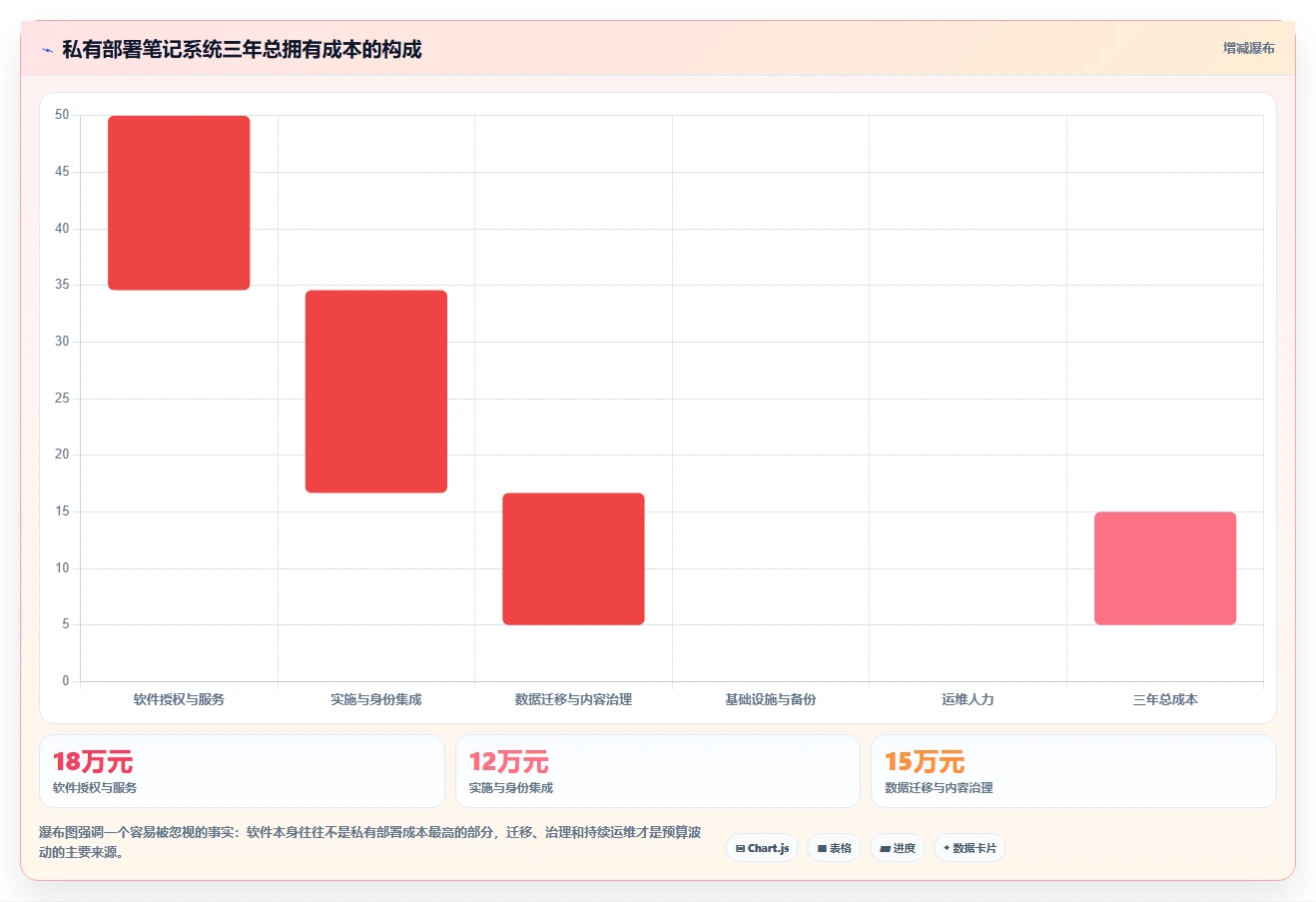This screenshot has height=902, width=1316.
Task: Click the 软件授权与服务 axis label under chart
Action: pyautogui.click(x=179, y=699)
